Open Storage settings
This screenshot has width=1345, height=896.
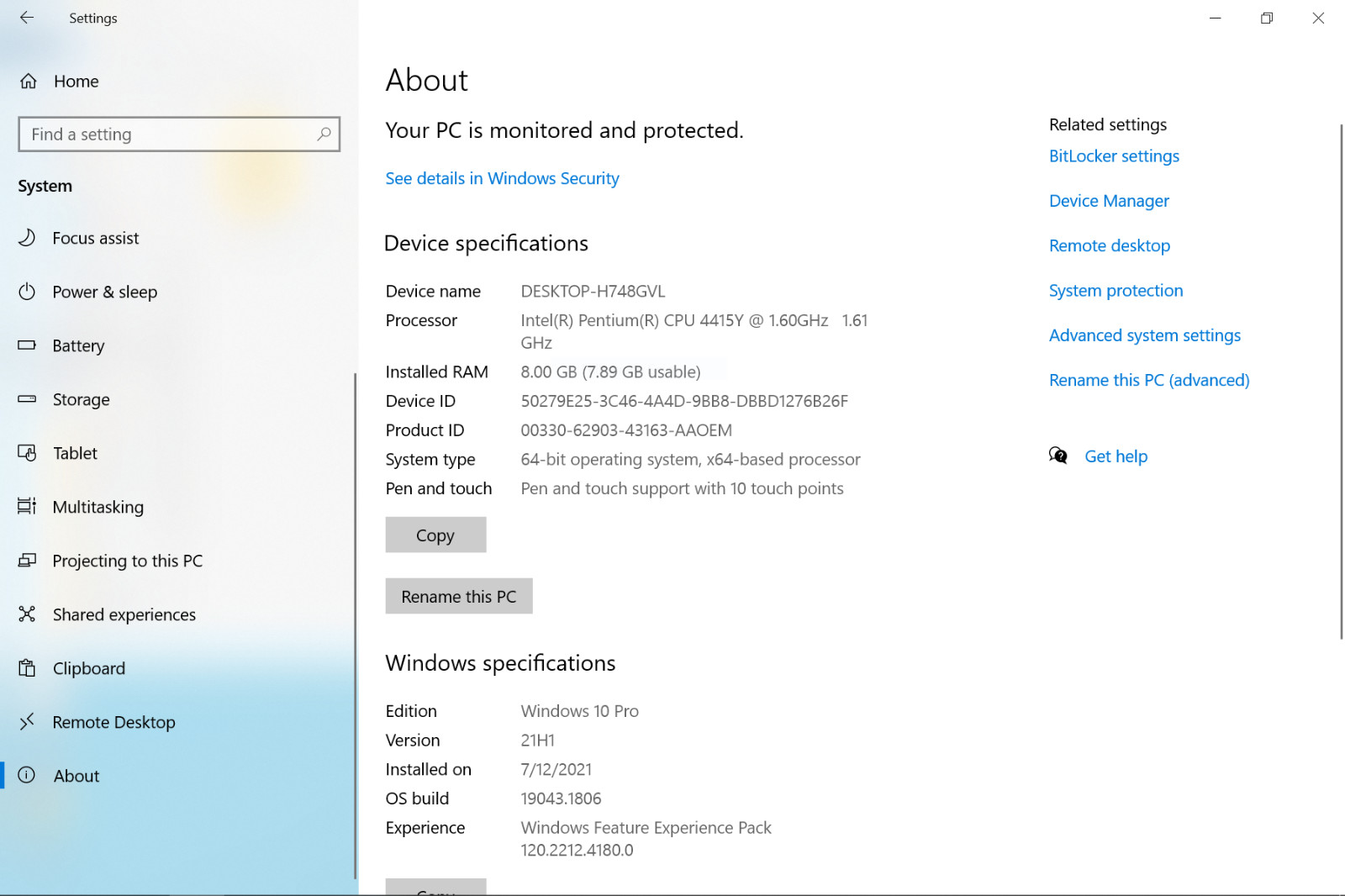click(178, 399)
